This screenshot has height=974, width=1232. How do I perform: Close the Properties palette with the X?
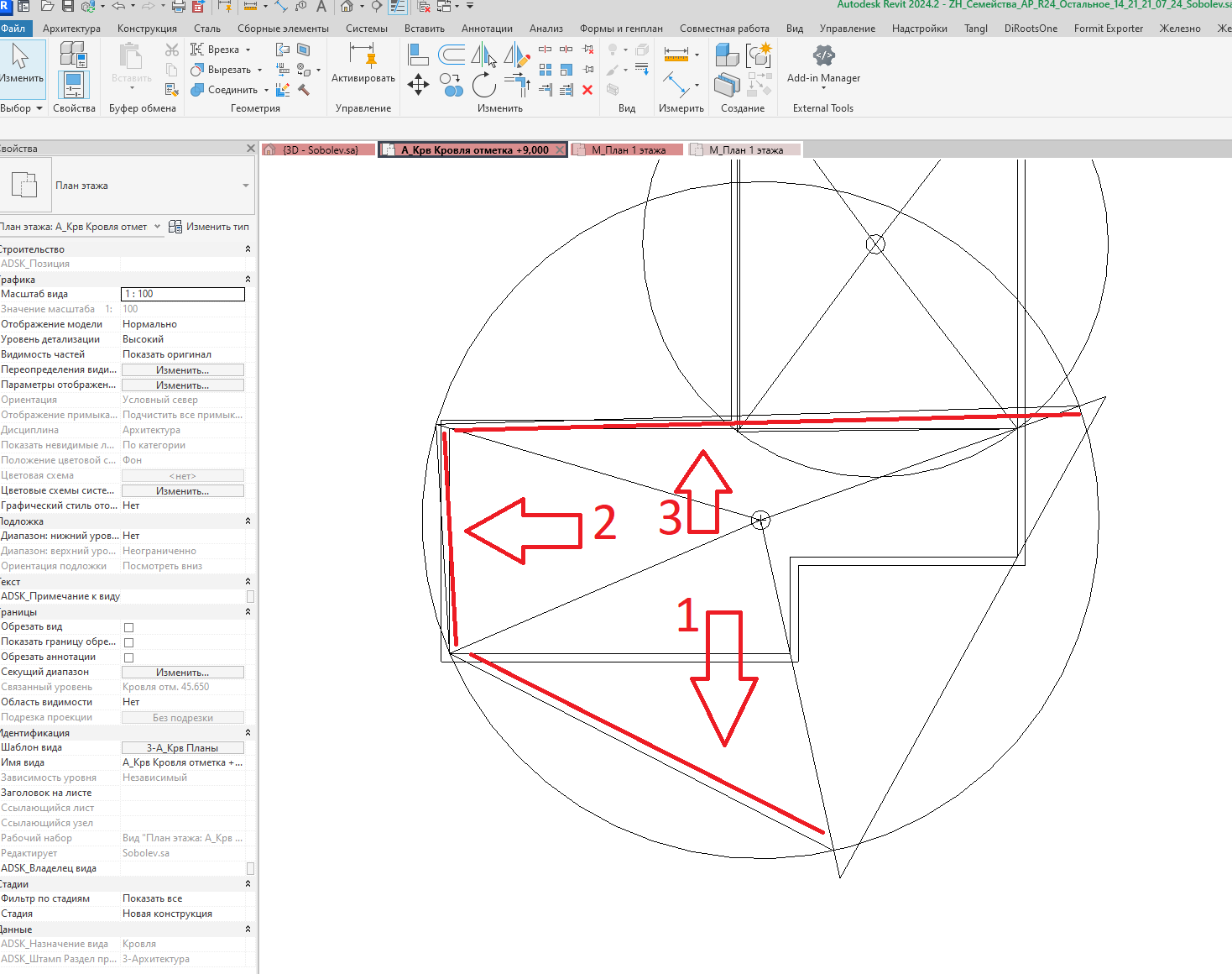click(x=250, y=149)
